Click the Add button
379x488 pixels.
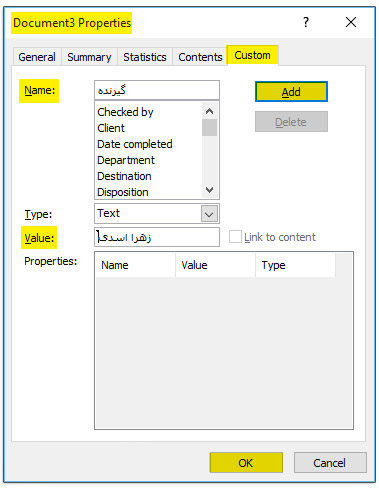[x=291, y=92]
